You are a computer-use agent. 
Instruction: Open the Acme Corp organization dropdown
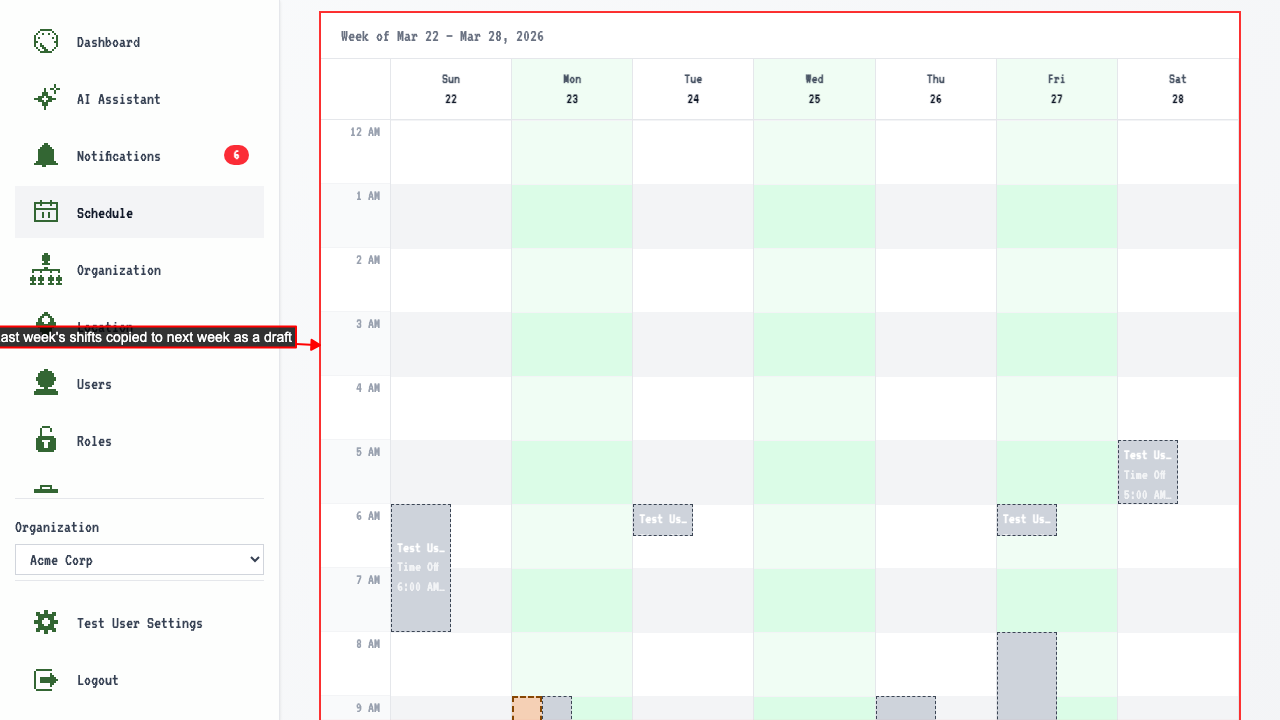[139, 560]
